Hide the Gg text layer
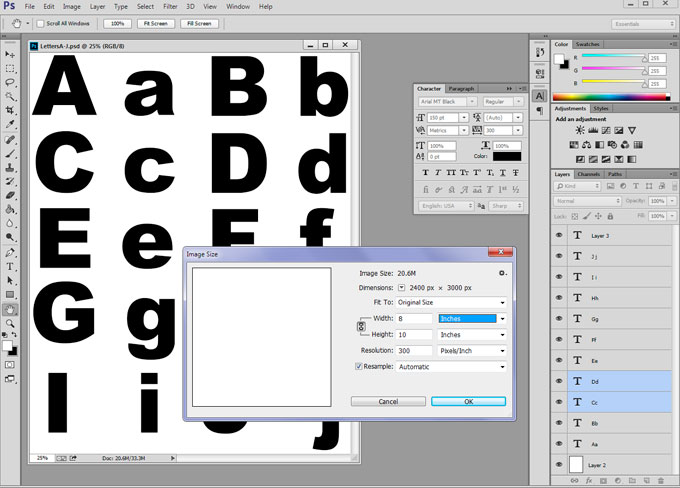The image size is (680, 488). (x=559, y=318)
